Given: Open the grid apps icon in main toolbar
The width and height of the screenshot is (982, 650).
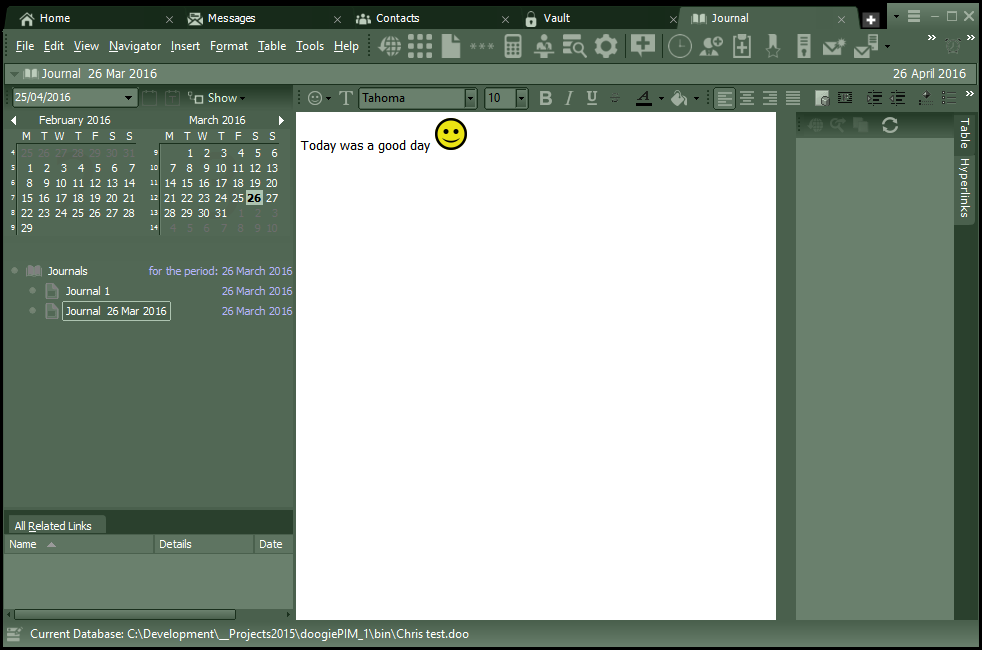Looking at the screenshot, I should pyautogui.click(x=420, y=46).
